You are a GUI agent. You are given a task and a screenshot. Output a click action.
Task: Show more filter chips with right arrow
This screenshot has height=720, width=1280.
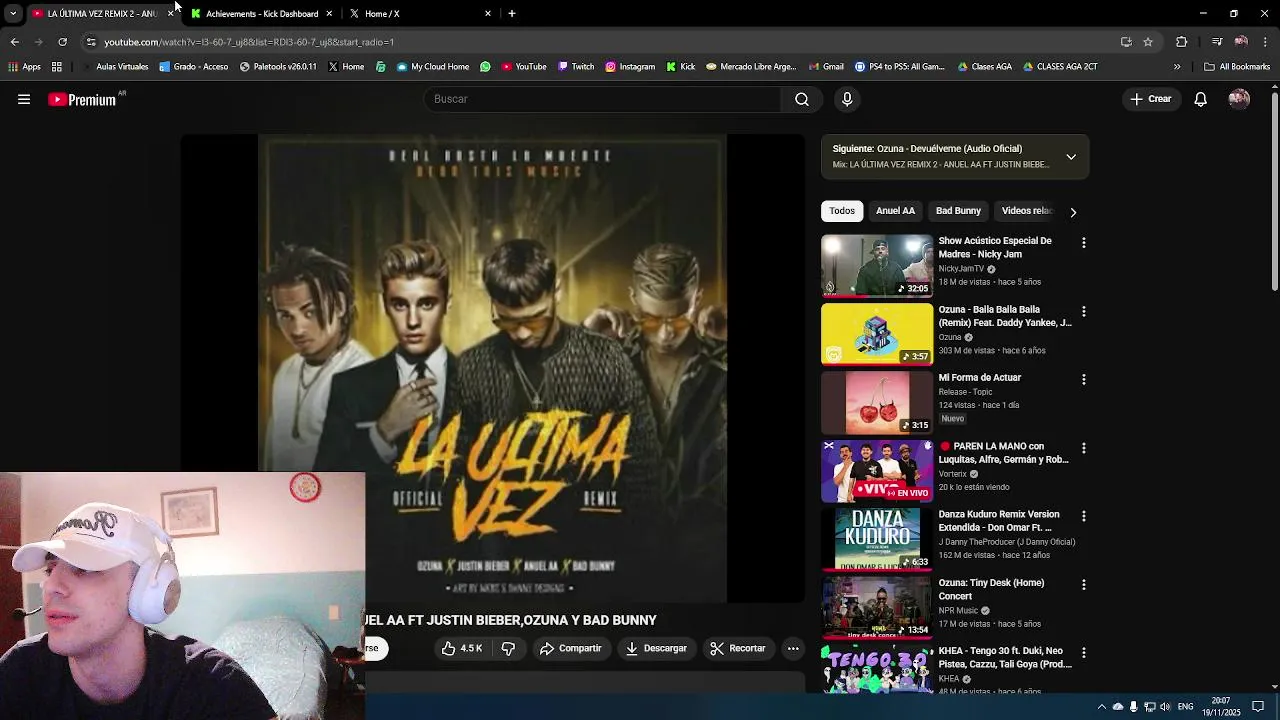point(1073,212)
